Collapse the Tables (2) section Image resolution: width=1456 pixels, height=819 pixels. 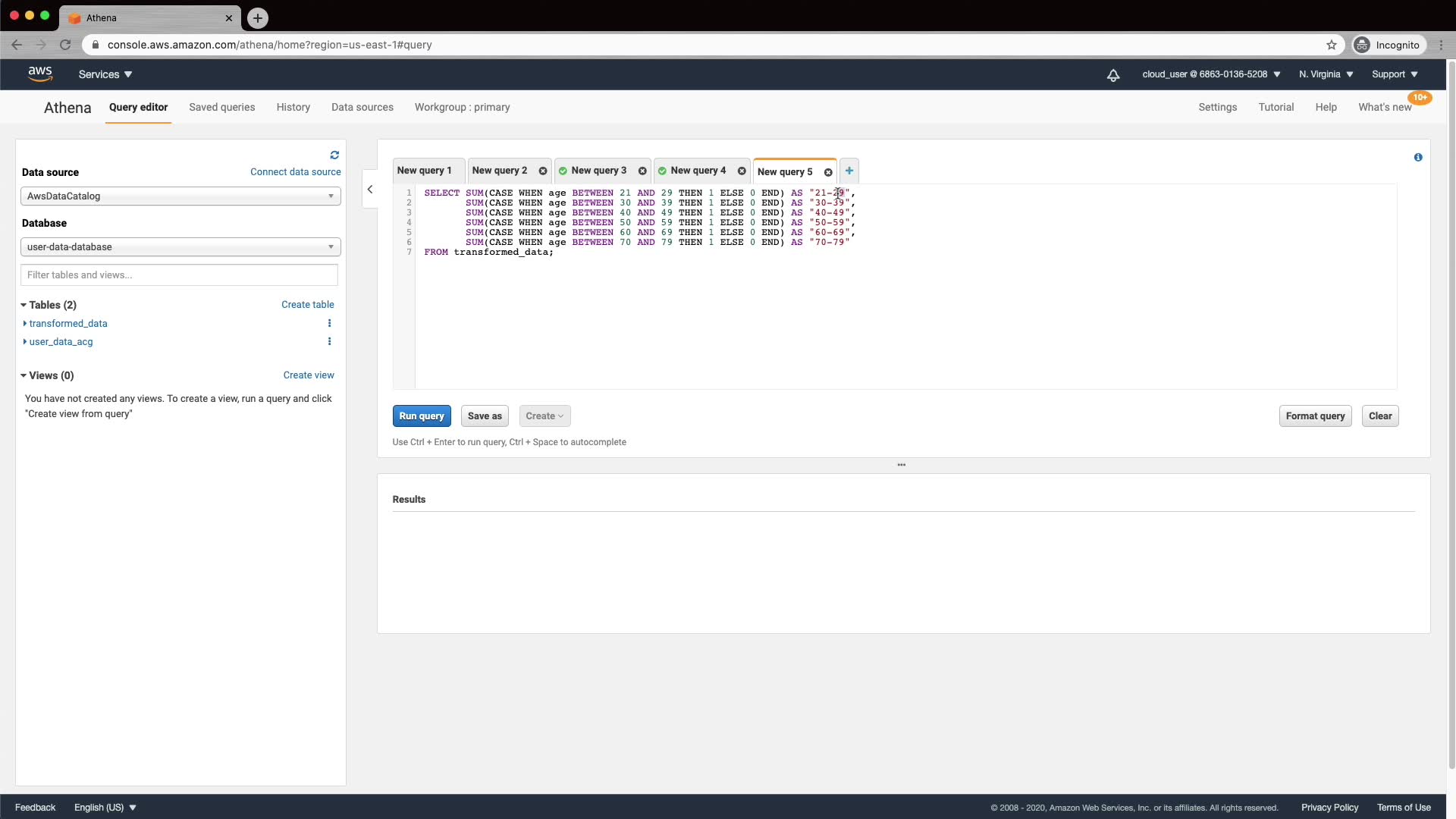pyautogui.click(x=24, y=306)
